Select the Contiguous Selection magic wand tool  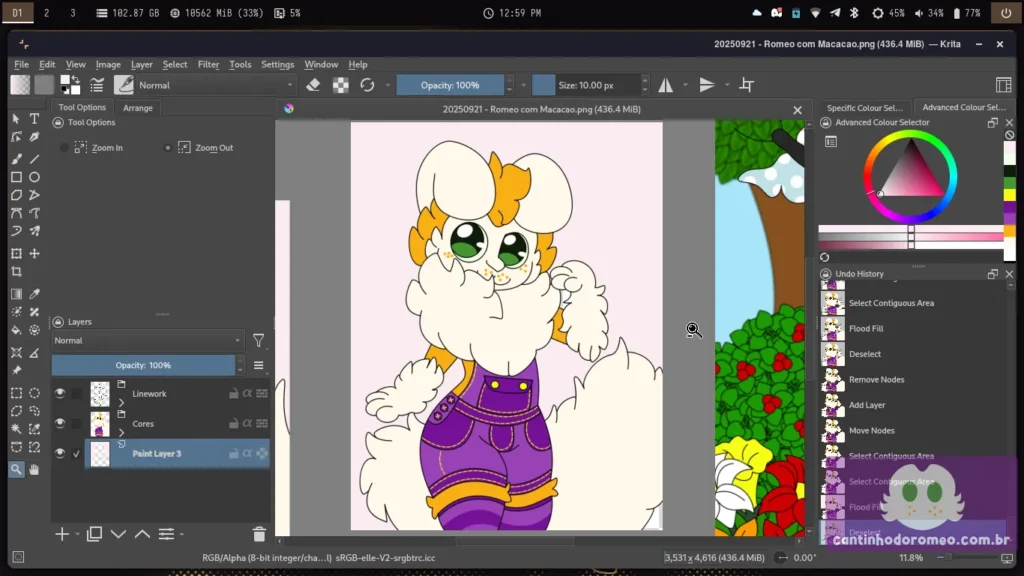(16, 429)
